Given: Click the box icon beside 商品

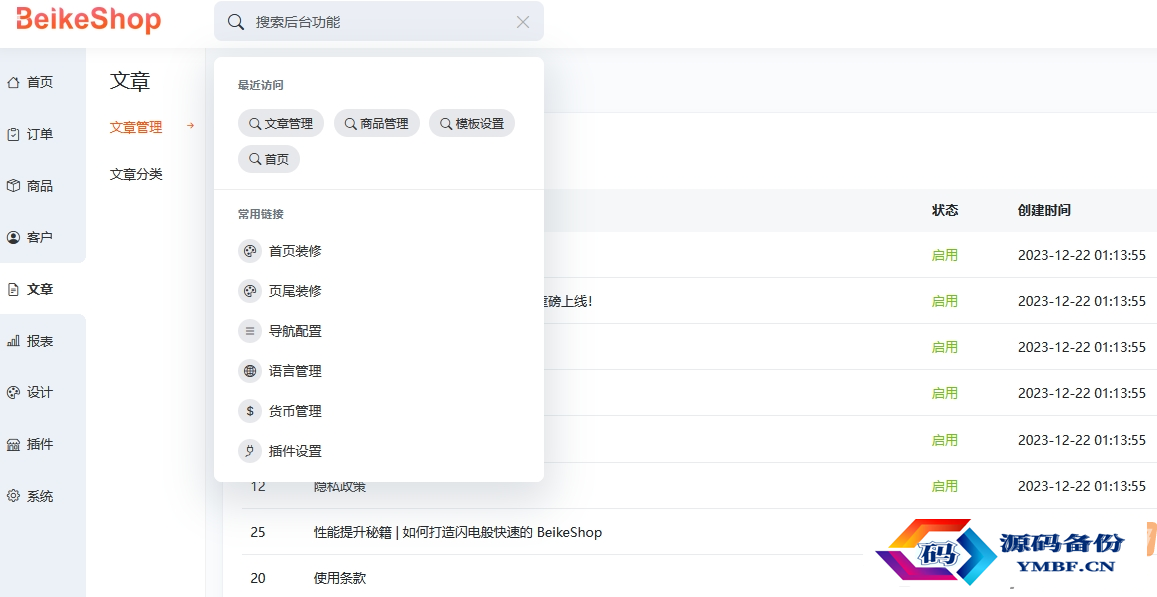Looking at the screenshot, I should point(13,186).
